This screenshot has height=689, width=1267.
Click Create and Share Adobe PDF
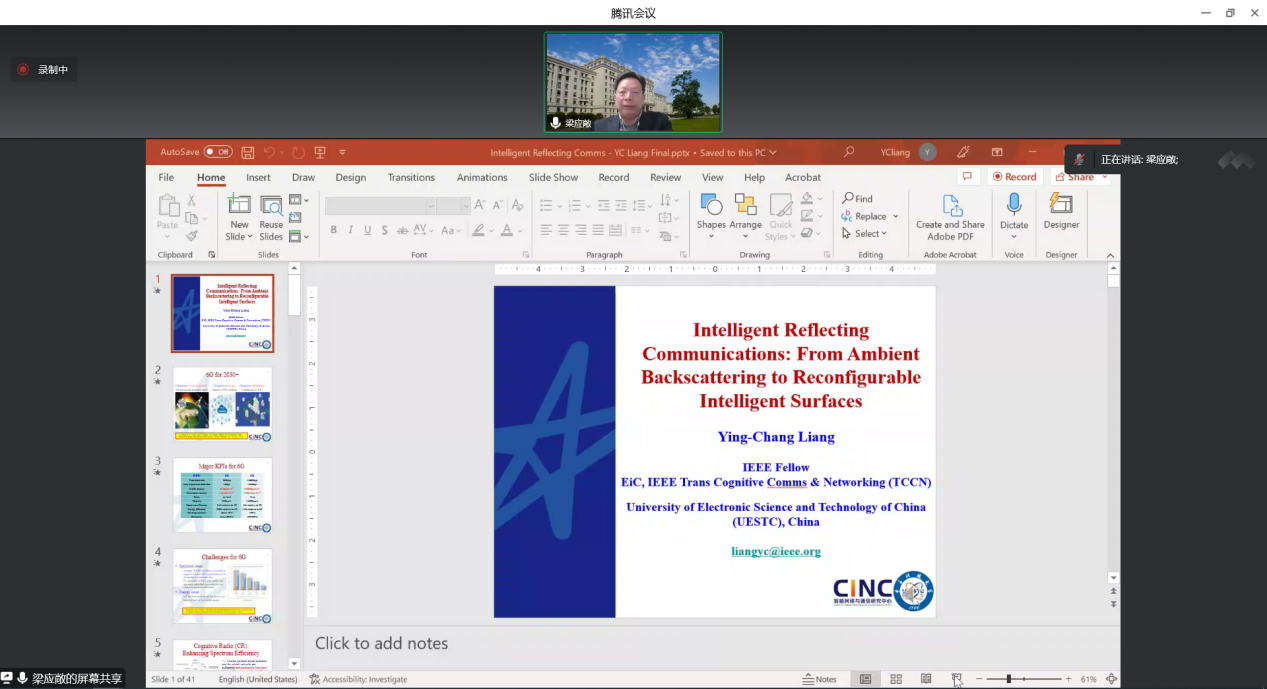pos(950,216)
